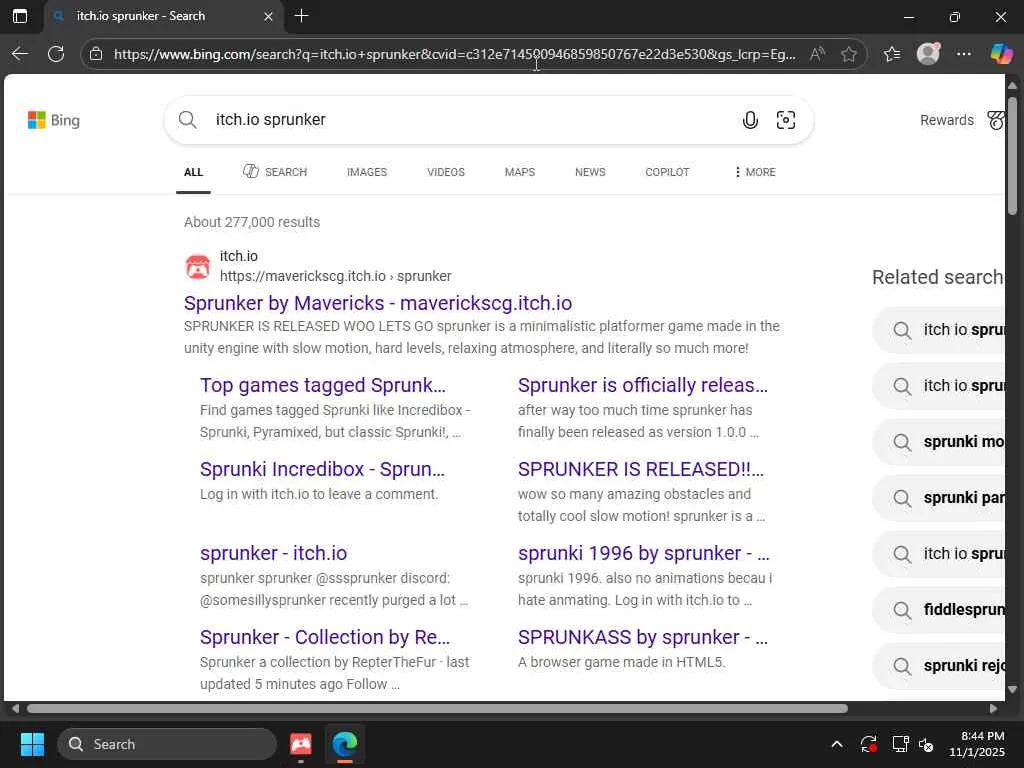Open the browser profile avatar
Screen dimensions: 1024x768
[929, 54]
